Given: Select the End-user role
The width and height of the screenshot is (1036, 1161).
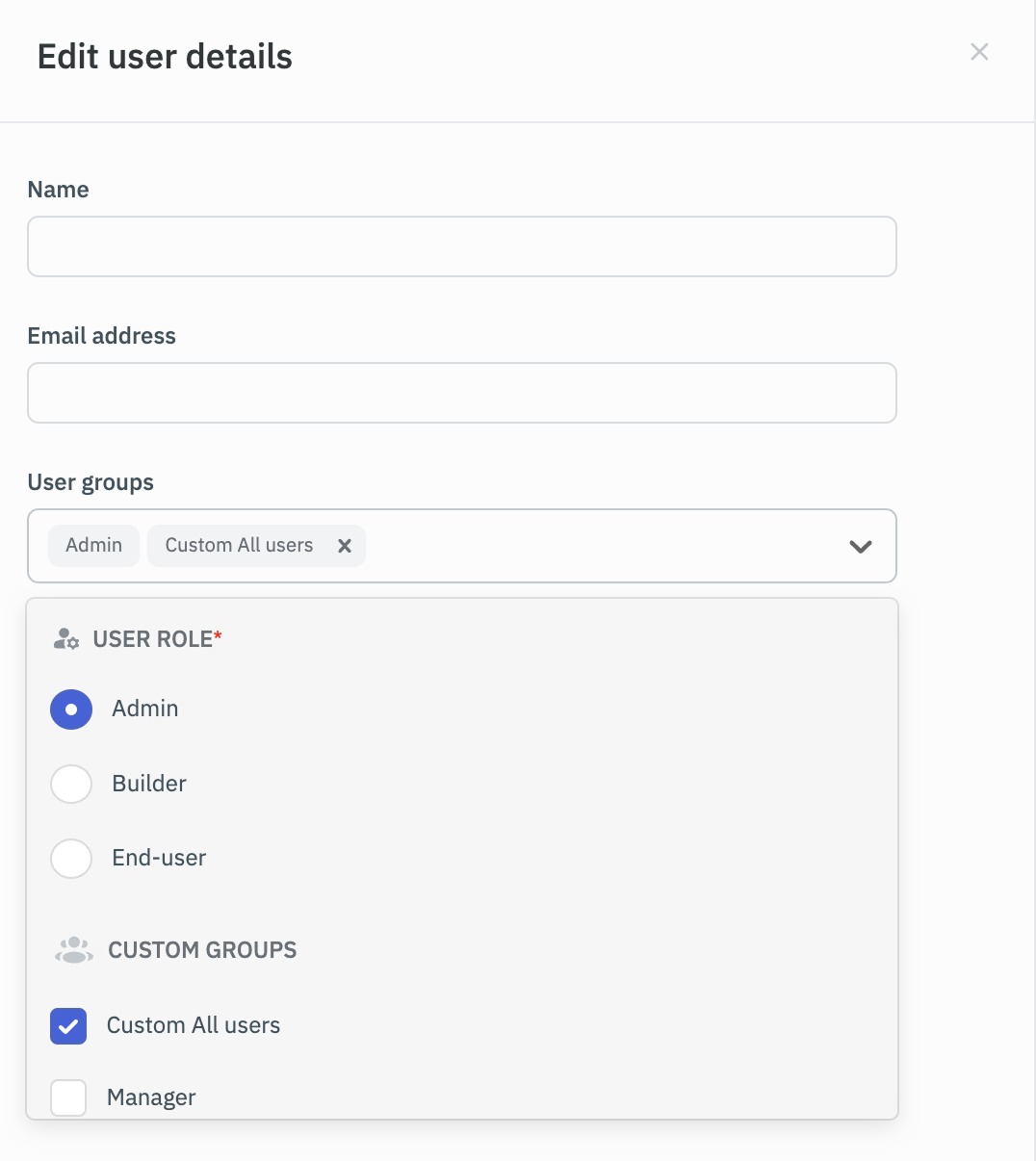Looking at the screenshot, I should click(70, 859).
